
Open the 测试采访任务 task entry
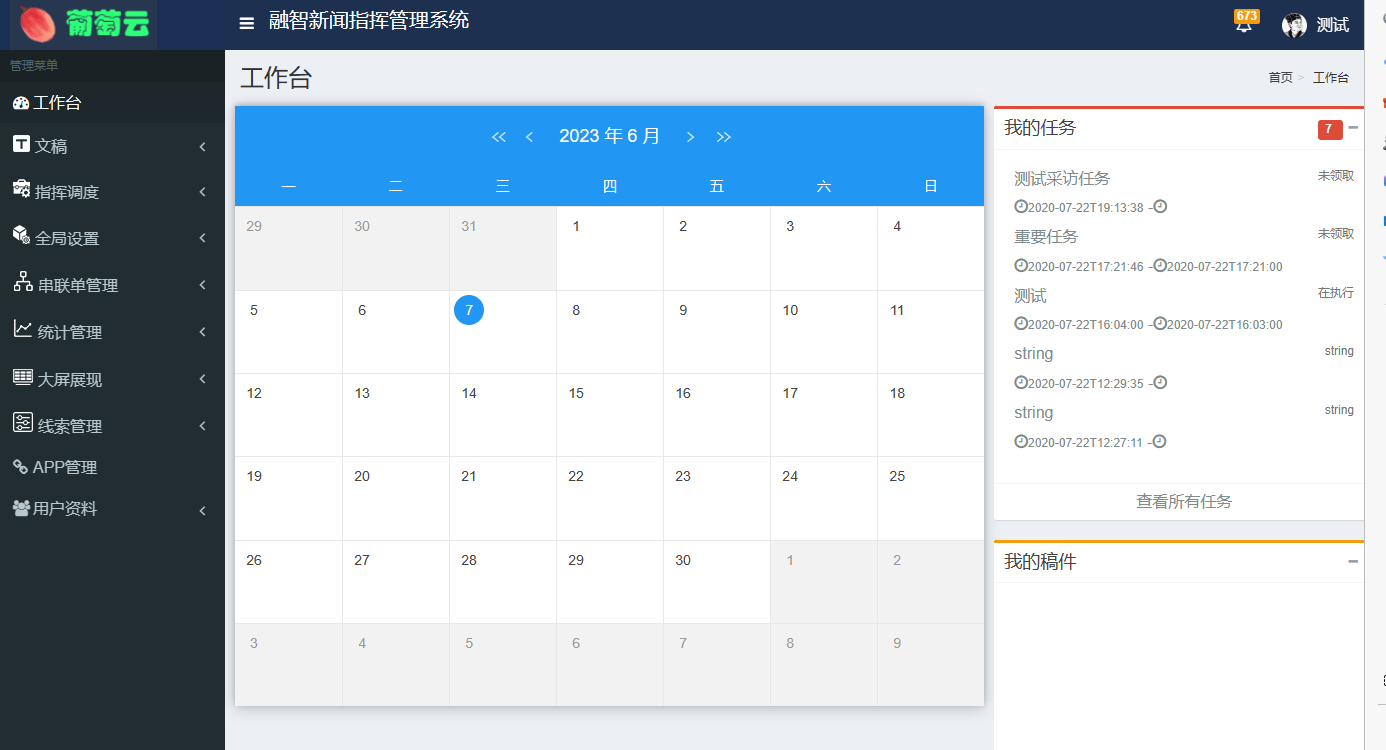point(1061,179)
